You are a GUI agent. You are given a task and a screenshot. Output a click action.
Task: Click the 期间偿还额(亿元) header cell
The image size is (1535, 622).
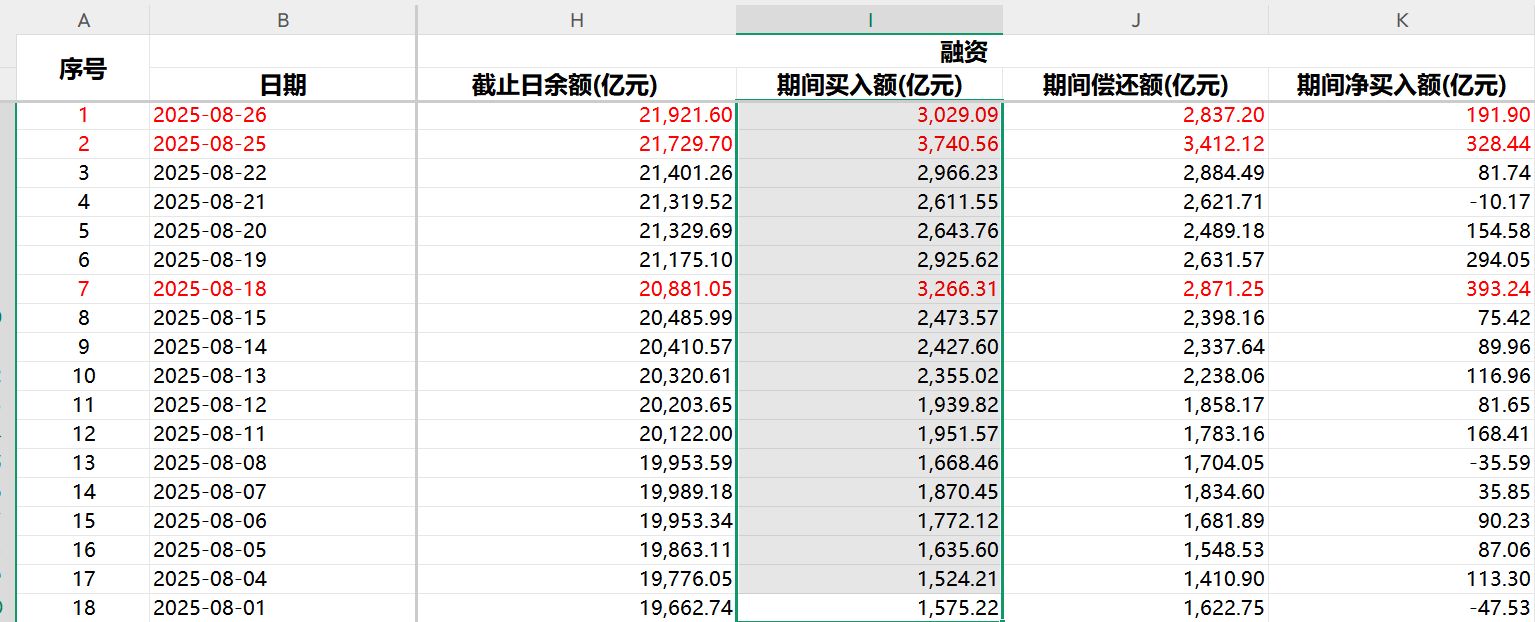tap(1135, 86)
